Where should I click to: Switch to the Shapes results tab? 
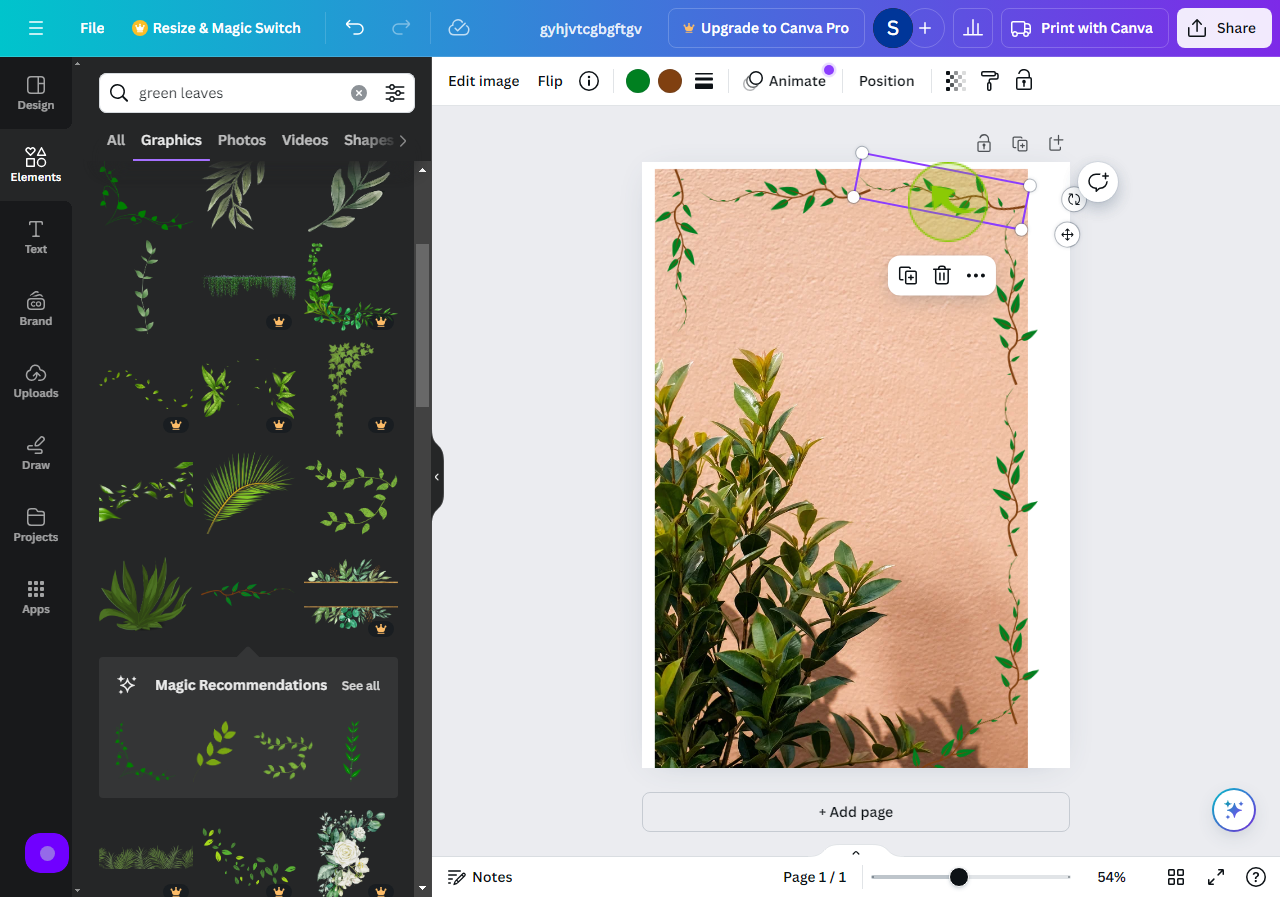369,140
